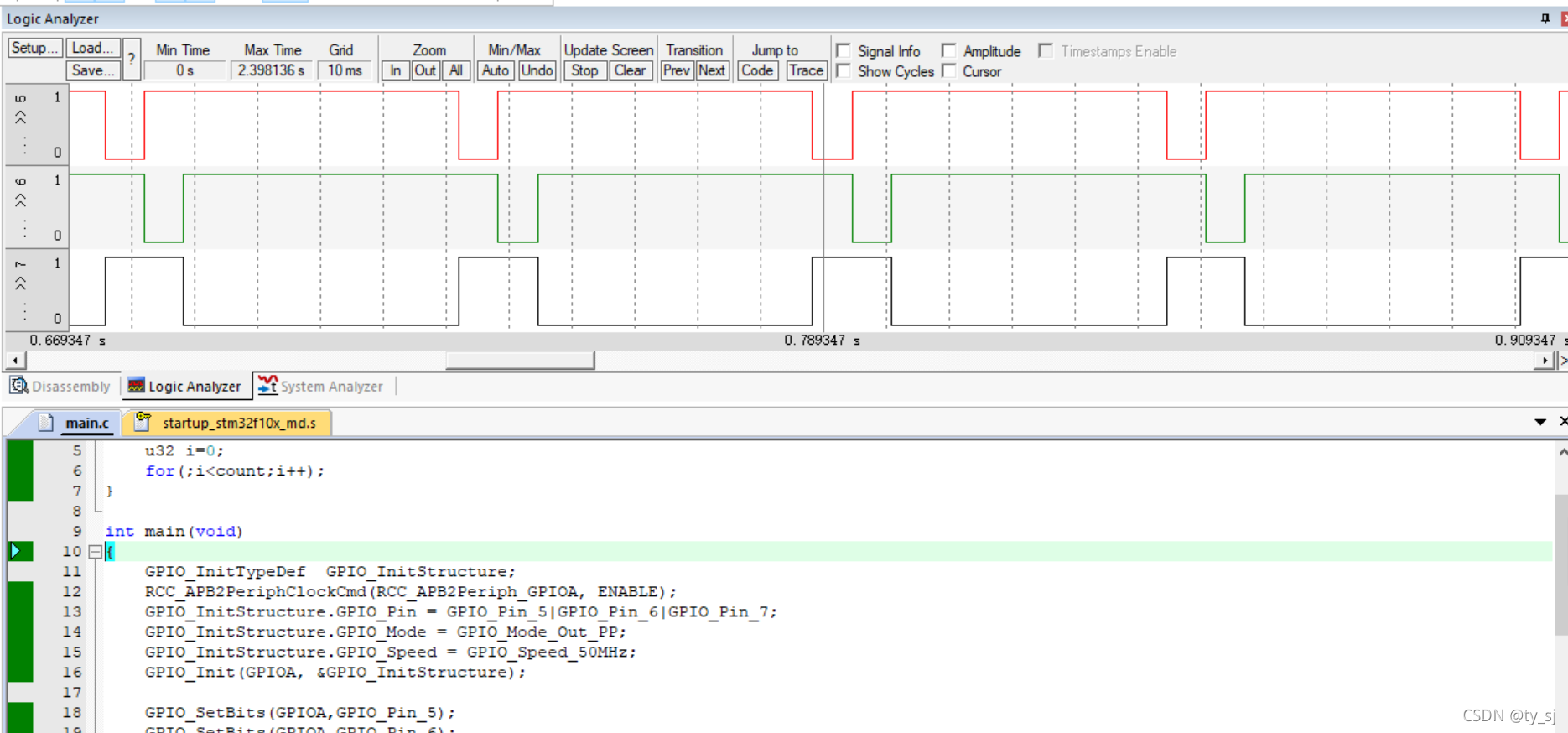
Task: Jump to Trace from analyzer
Action: (806, 70)
